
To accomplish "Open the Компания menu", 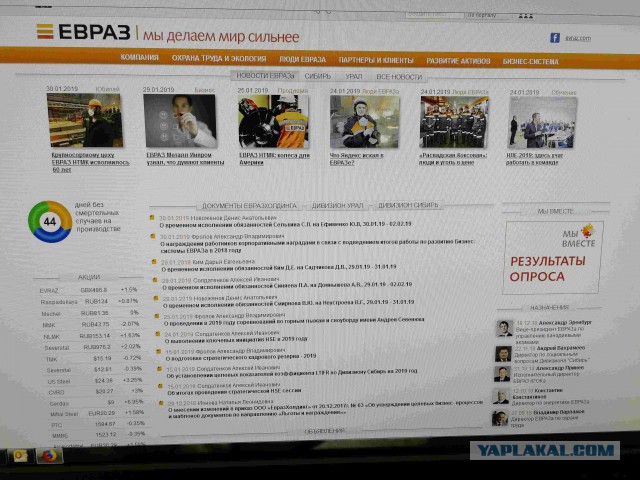I will [x=139, y=58].
